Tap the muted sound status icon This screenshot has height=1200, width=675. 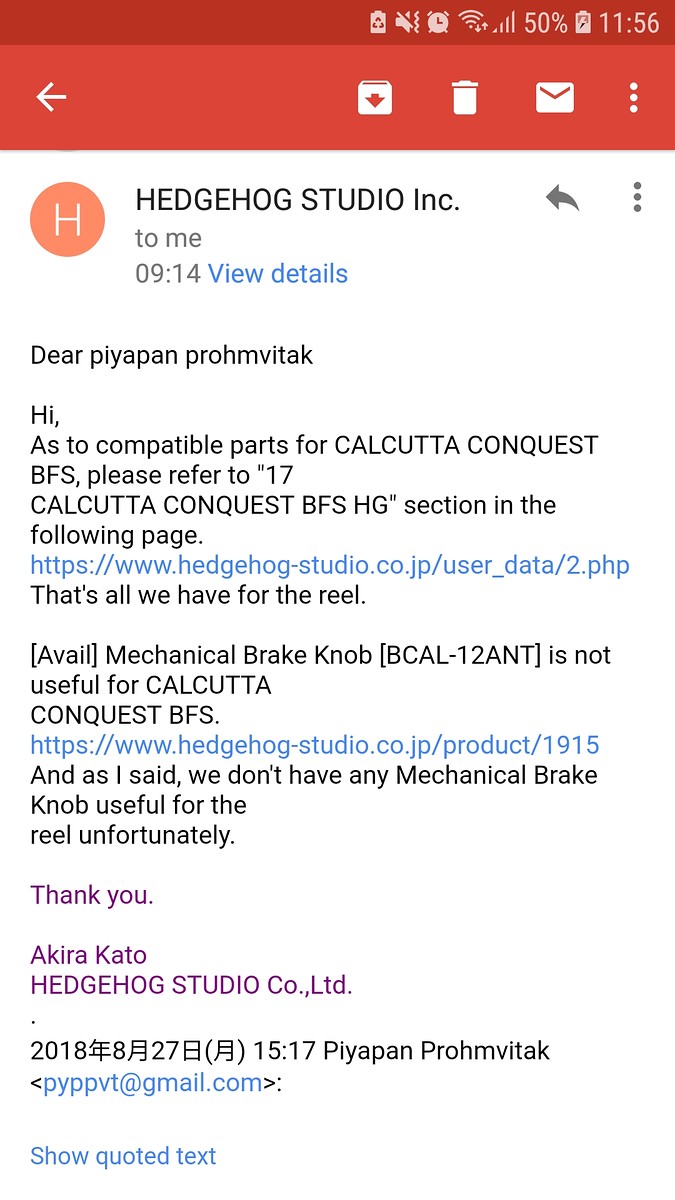click(407, 22)
